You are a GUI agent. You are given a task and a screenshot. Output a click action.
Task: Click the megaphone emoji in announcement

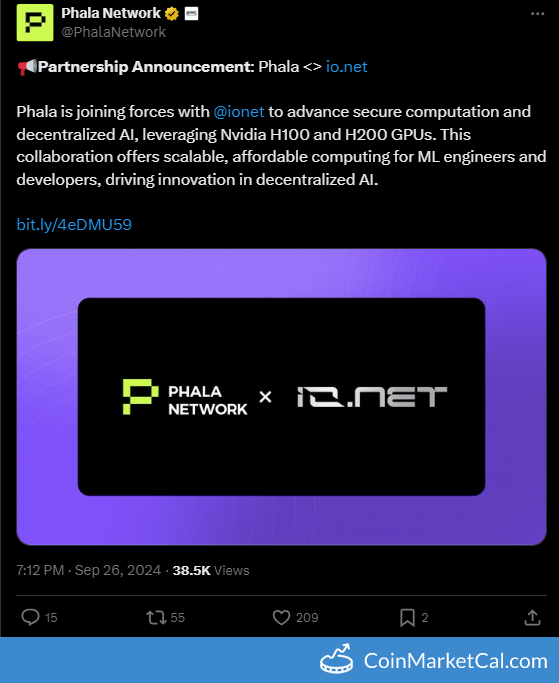pos(27,67)
